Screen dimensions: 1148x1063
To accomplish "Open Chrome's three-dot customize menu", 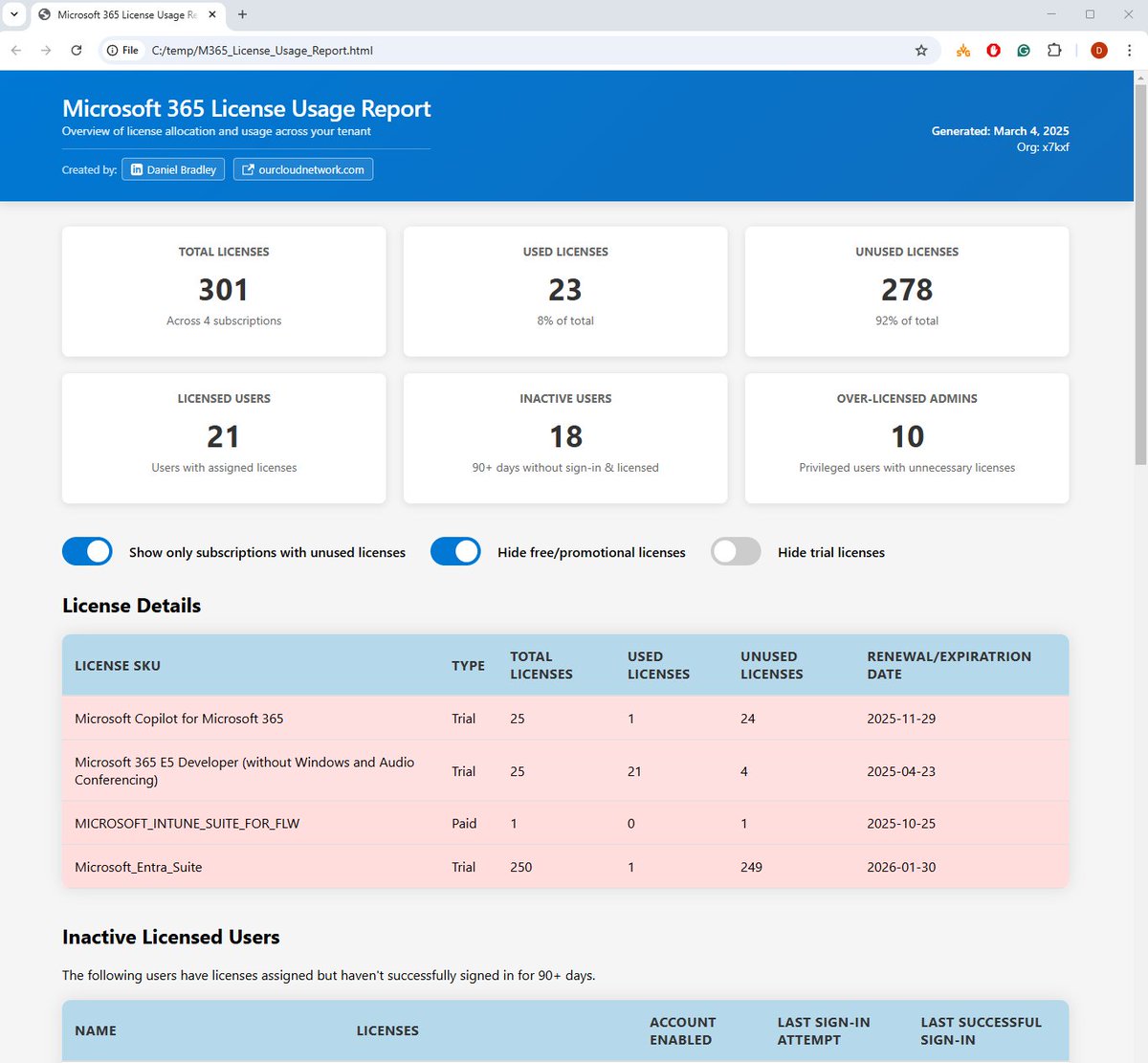I will [1130, 50].
